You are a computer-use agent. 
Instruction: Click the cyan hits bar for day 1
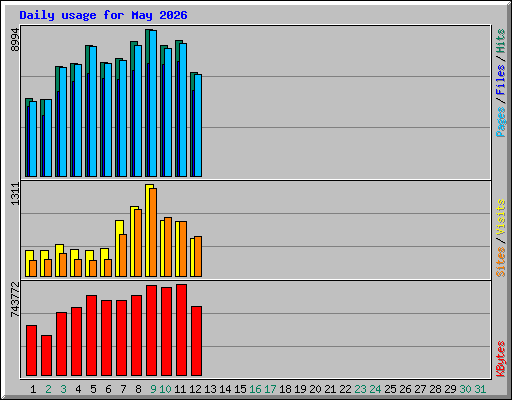(x=33, y=139)
